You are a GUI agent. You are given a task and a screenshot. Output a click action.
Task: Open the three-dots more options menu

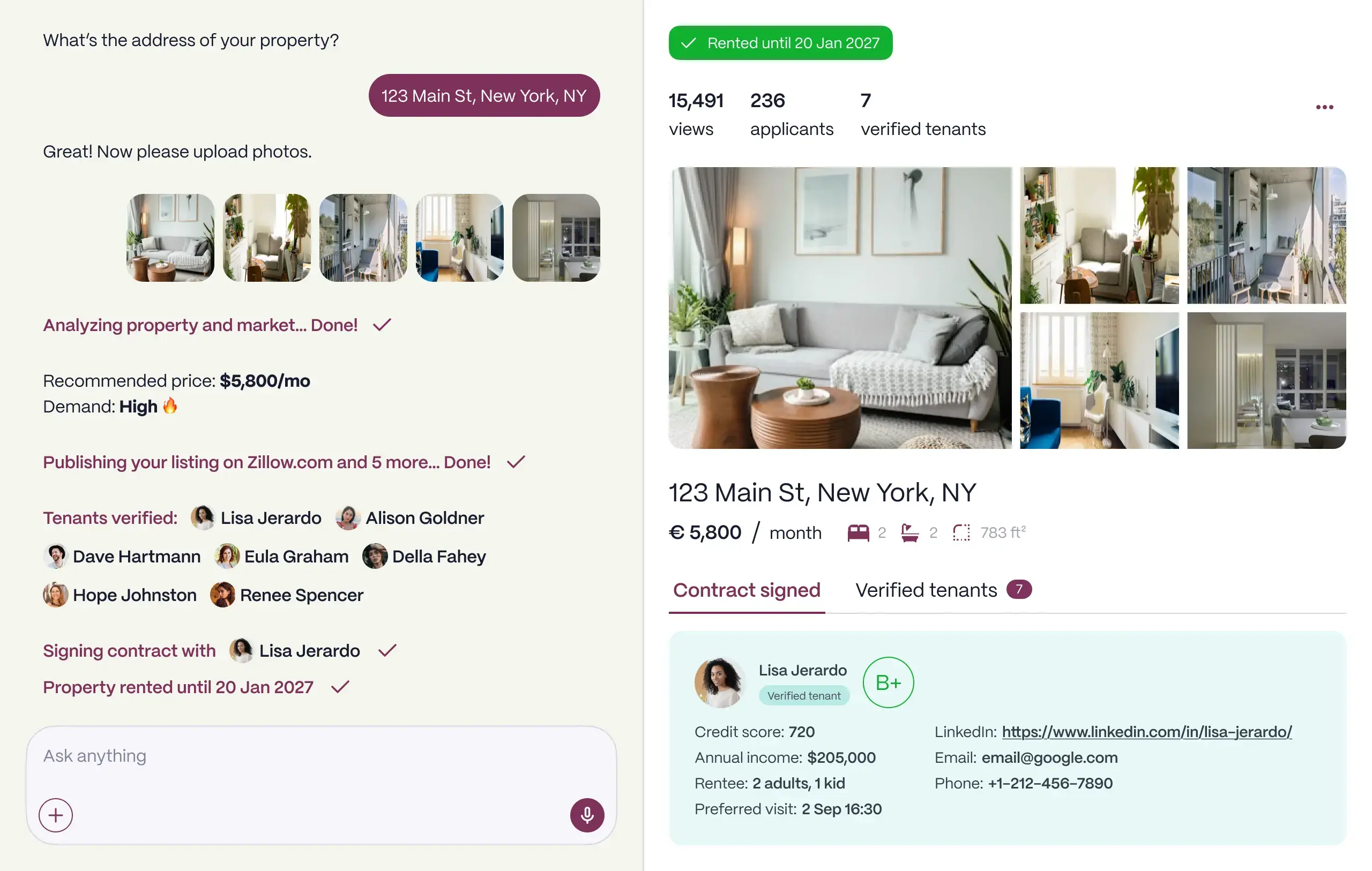(x=1324, y=107)
